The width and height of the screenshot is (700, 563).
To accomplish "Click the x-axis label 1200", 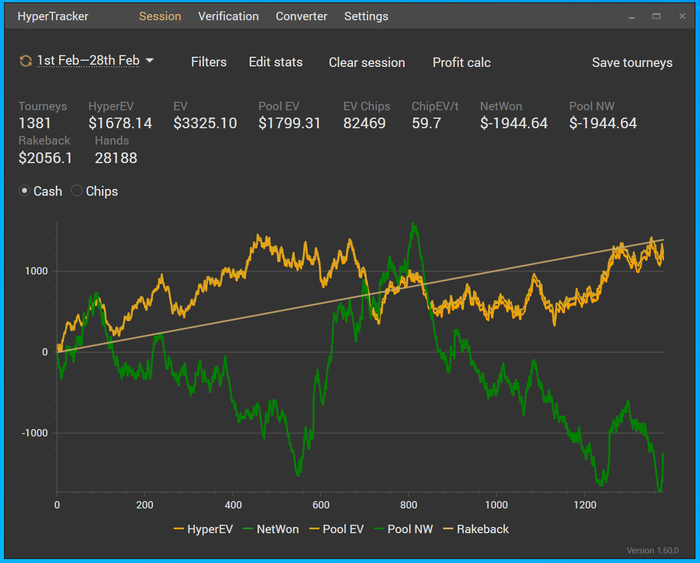I will [x=585, y=505].
